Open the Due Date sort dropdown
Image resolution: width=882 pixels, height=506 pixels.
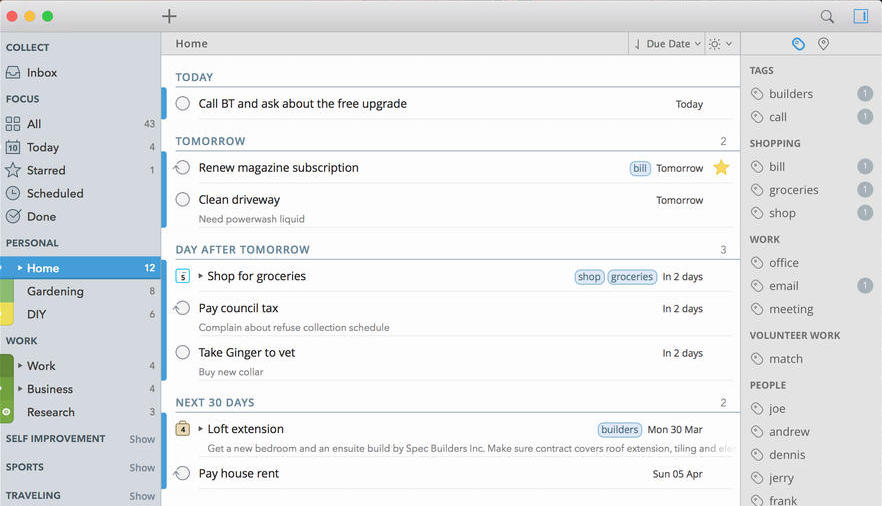click(x=667, y=44)
